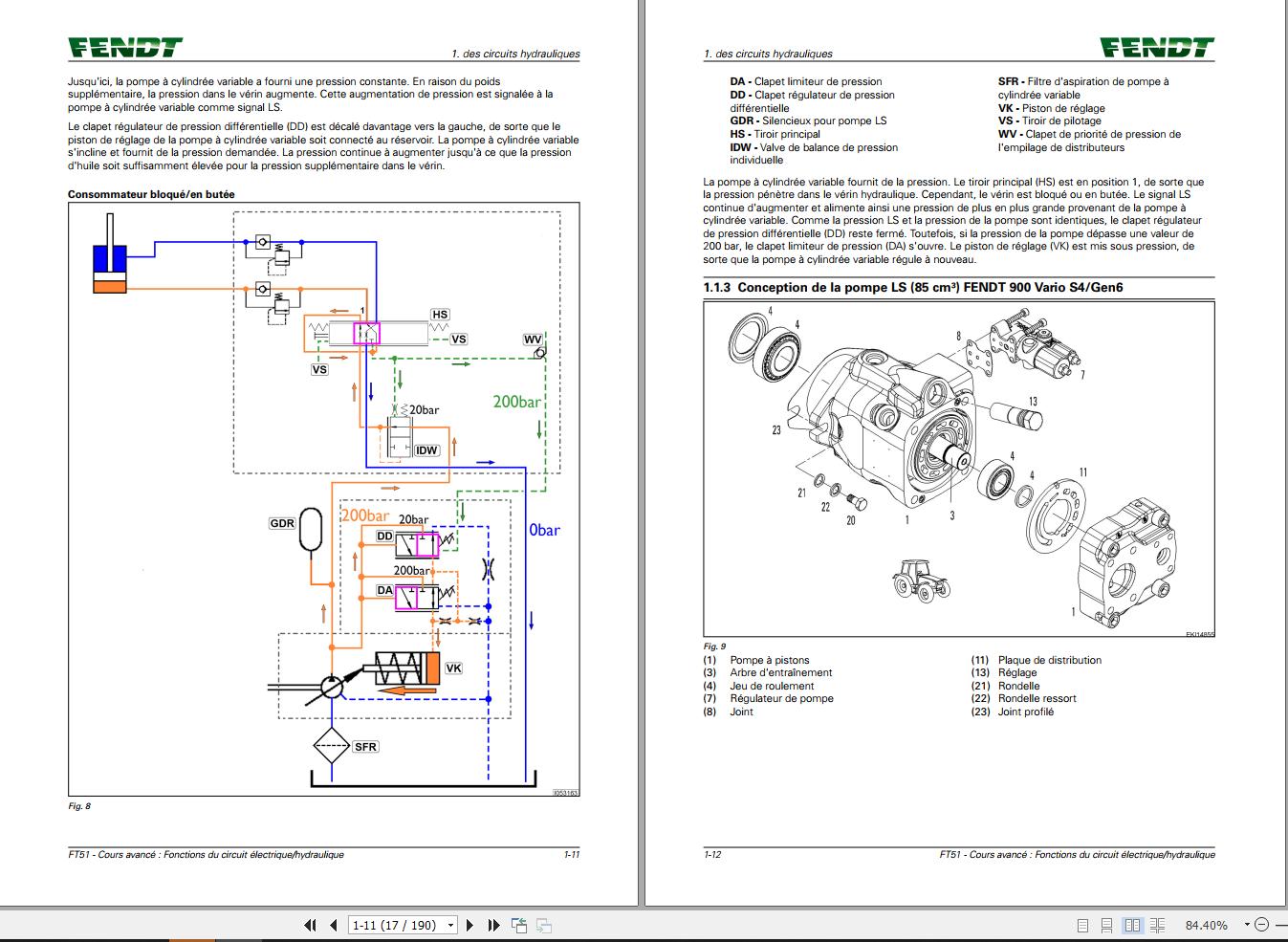
Task: Skip to the last page
Action: (493, 925)
